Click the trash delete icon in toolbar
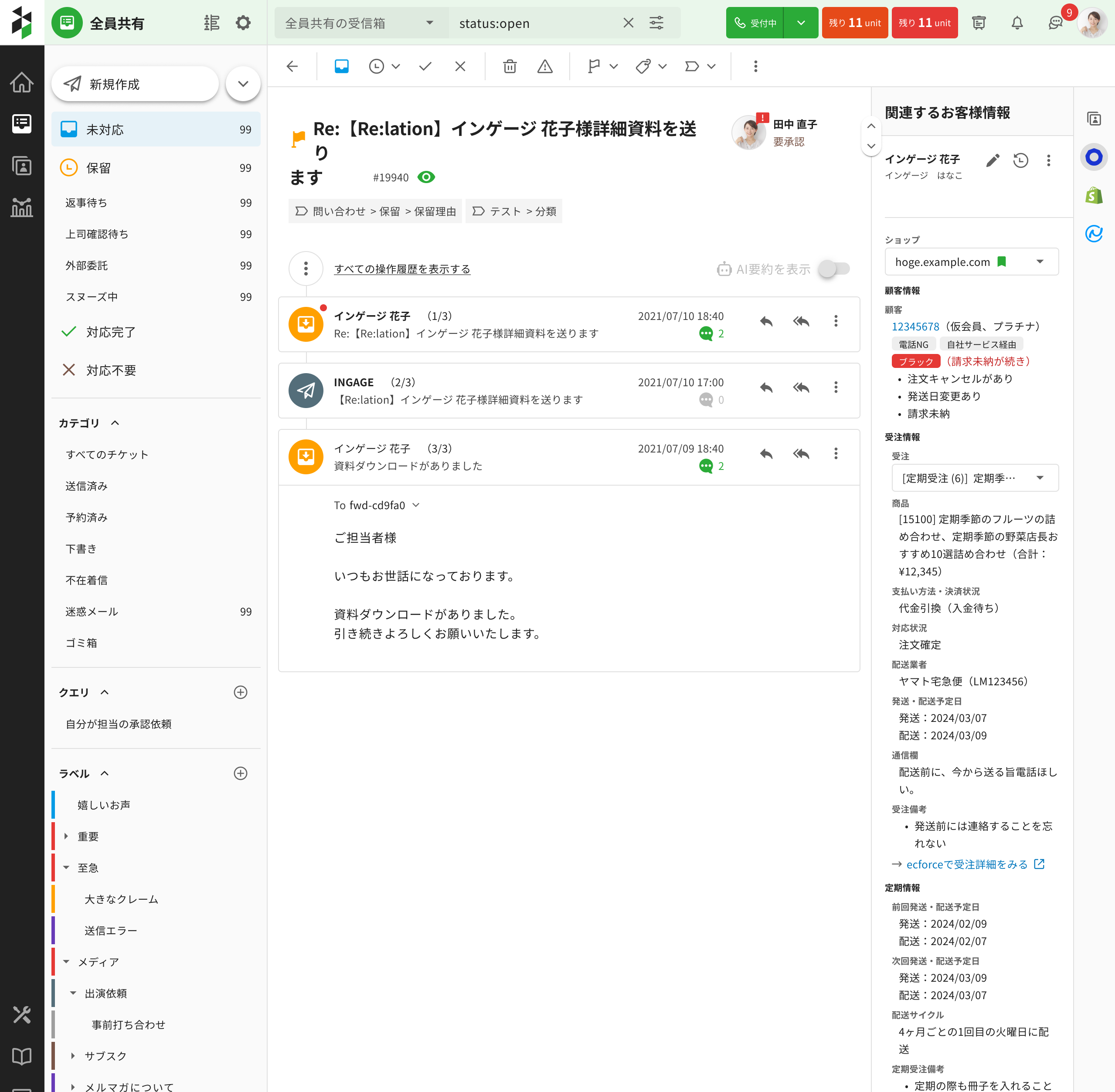This screenshot has height=1092, width=1115. 509,67
